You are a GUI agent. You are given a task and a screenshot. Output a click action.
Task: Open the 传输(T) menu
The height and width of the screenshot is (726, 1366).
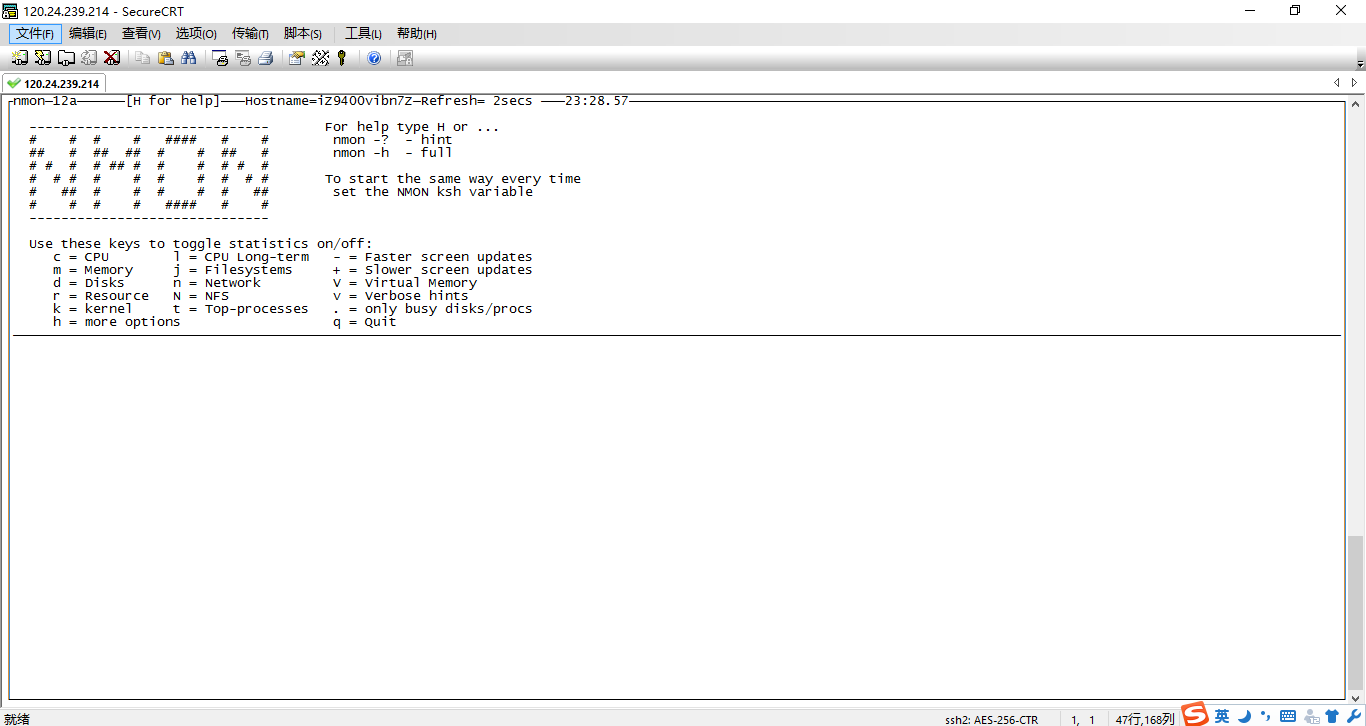pyautogui.click(x=250, y=34)
